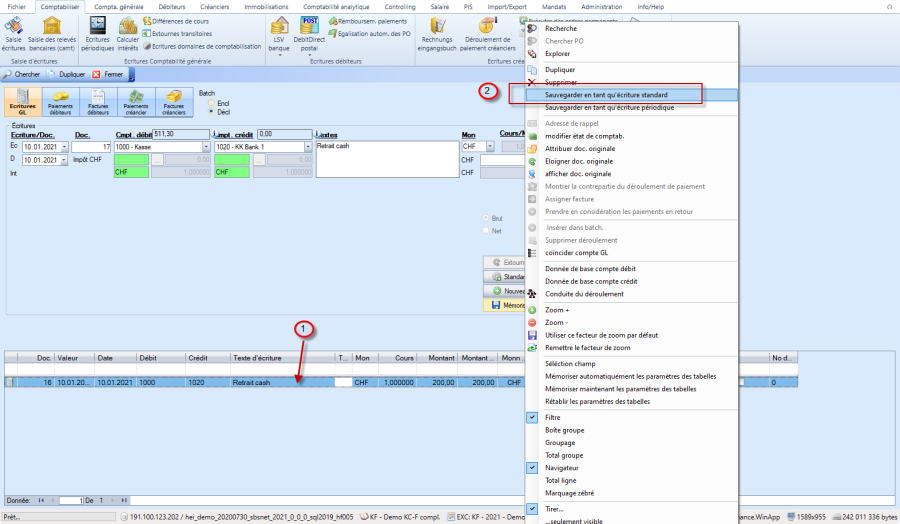Select Factures créanciers entry type
This screenshot has height=524, width=900.
click(174, 102)
